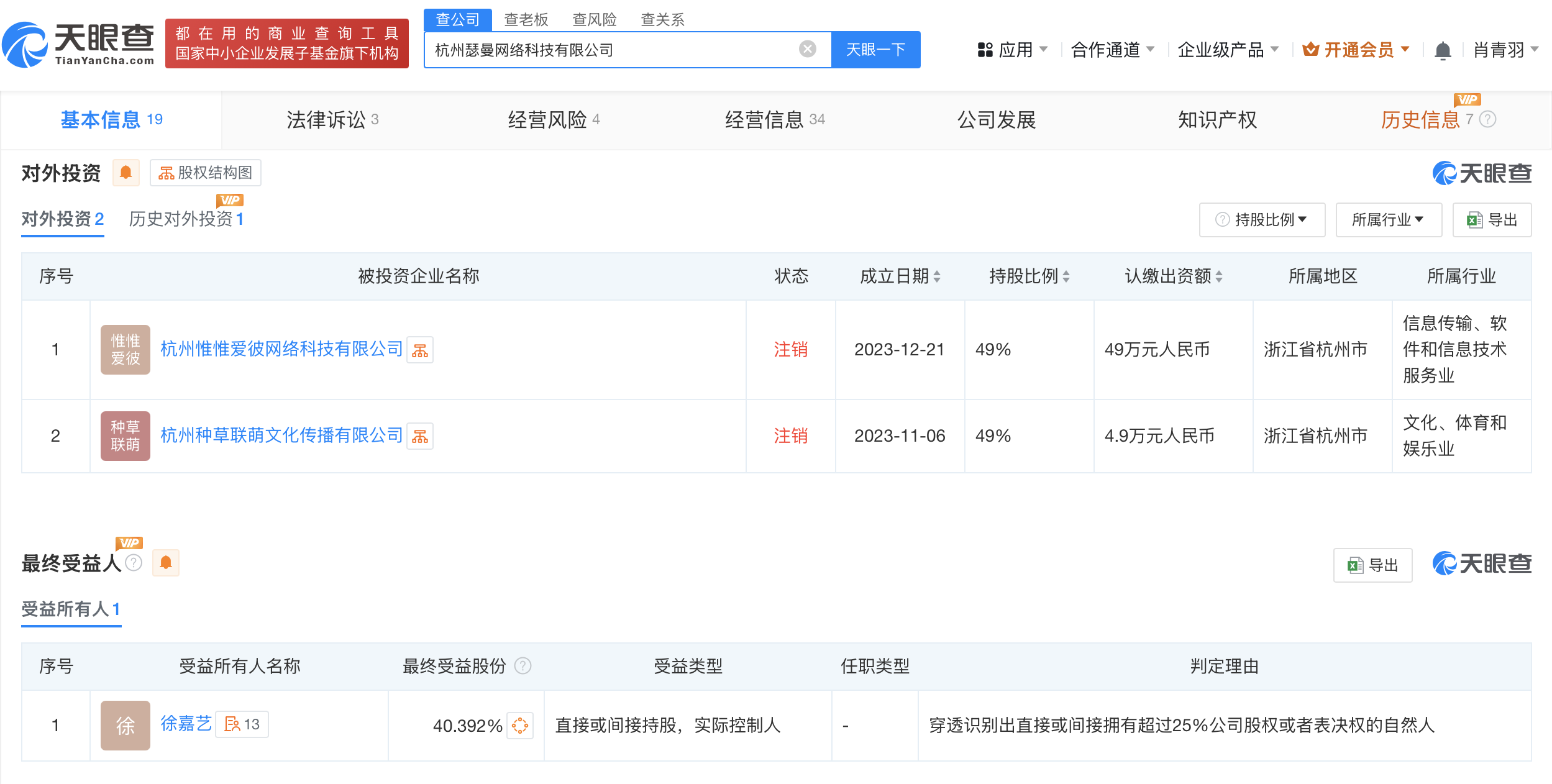Open the 肖青羽 user account dropdown

pos(1506,50)
